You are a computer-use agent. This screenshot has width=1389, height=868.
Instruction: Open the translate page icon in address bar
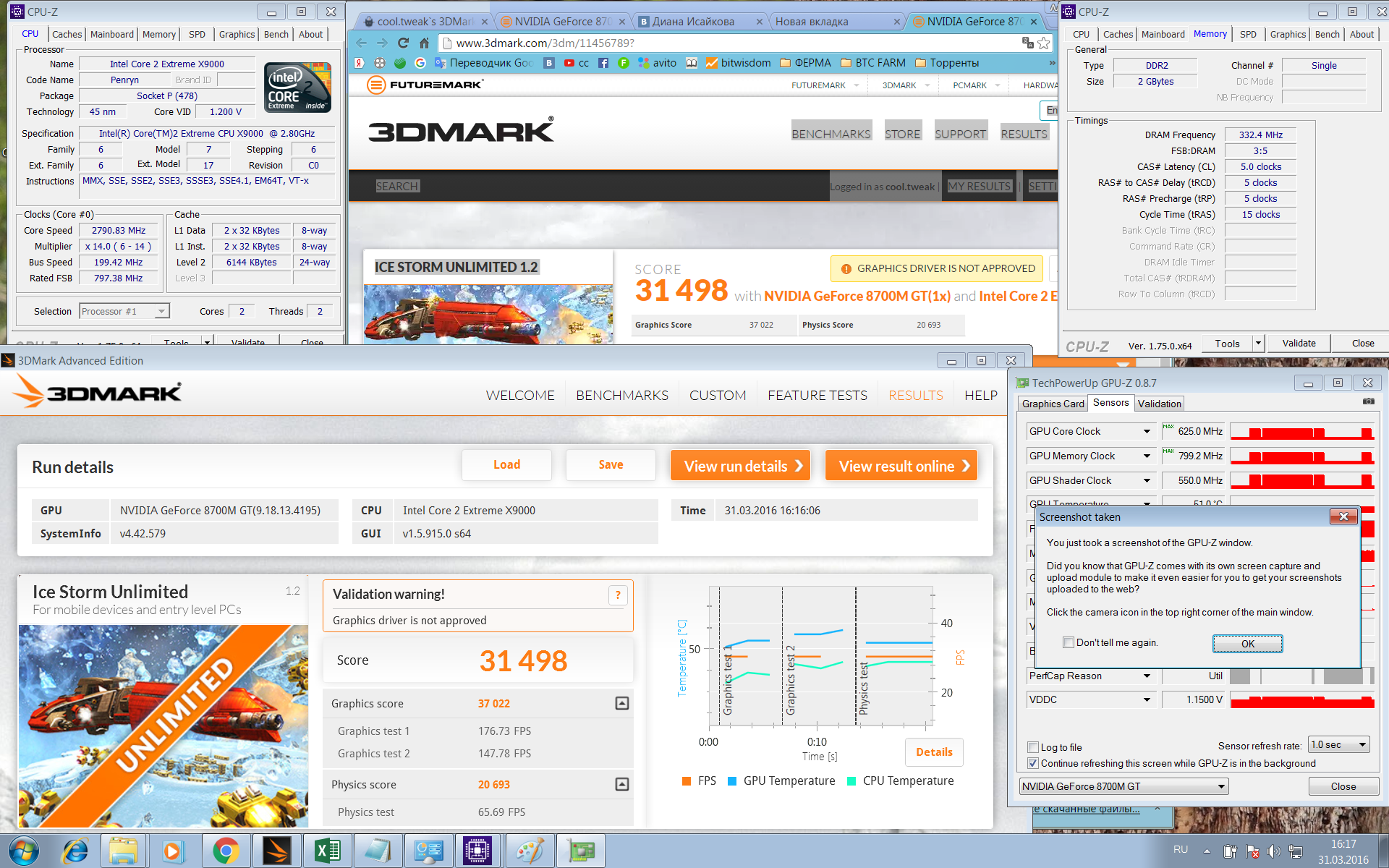click(1027, 43)
